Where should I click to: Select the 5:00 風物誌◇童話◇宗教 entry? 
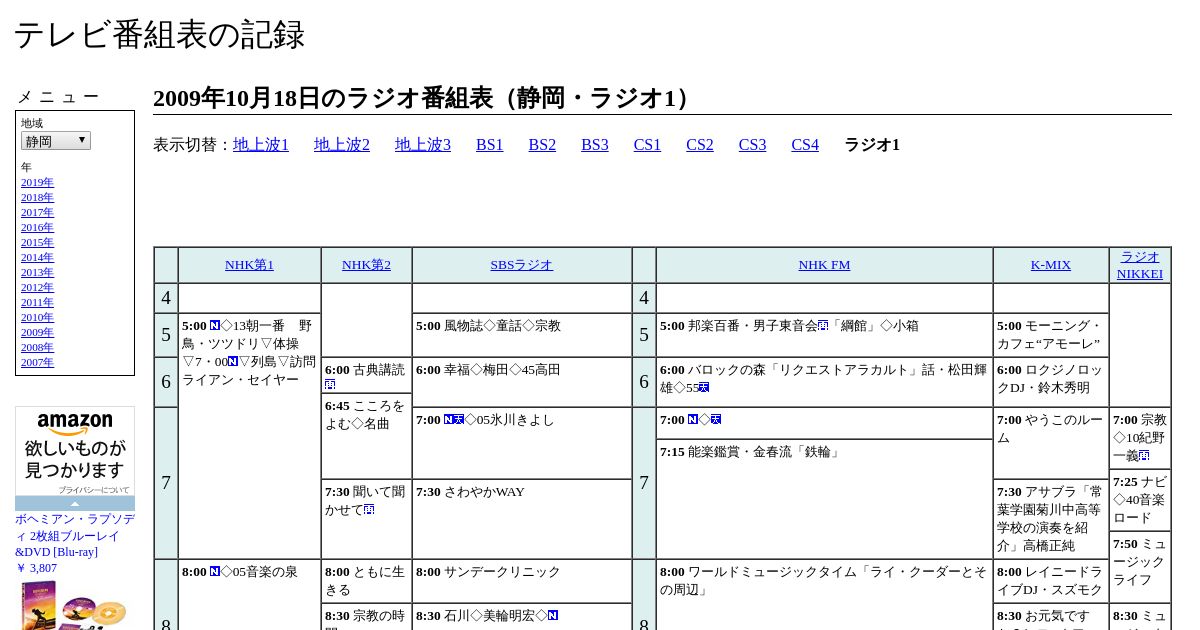(522, 335)
